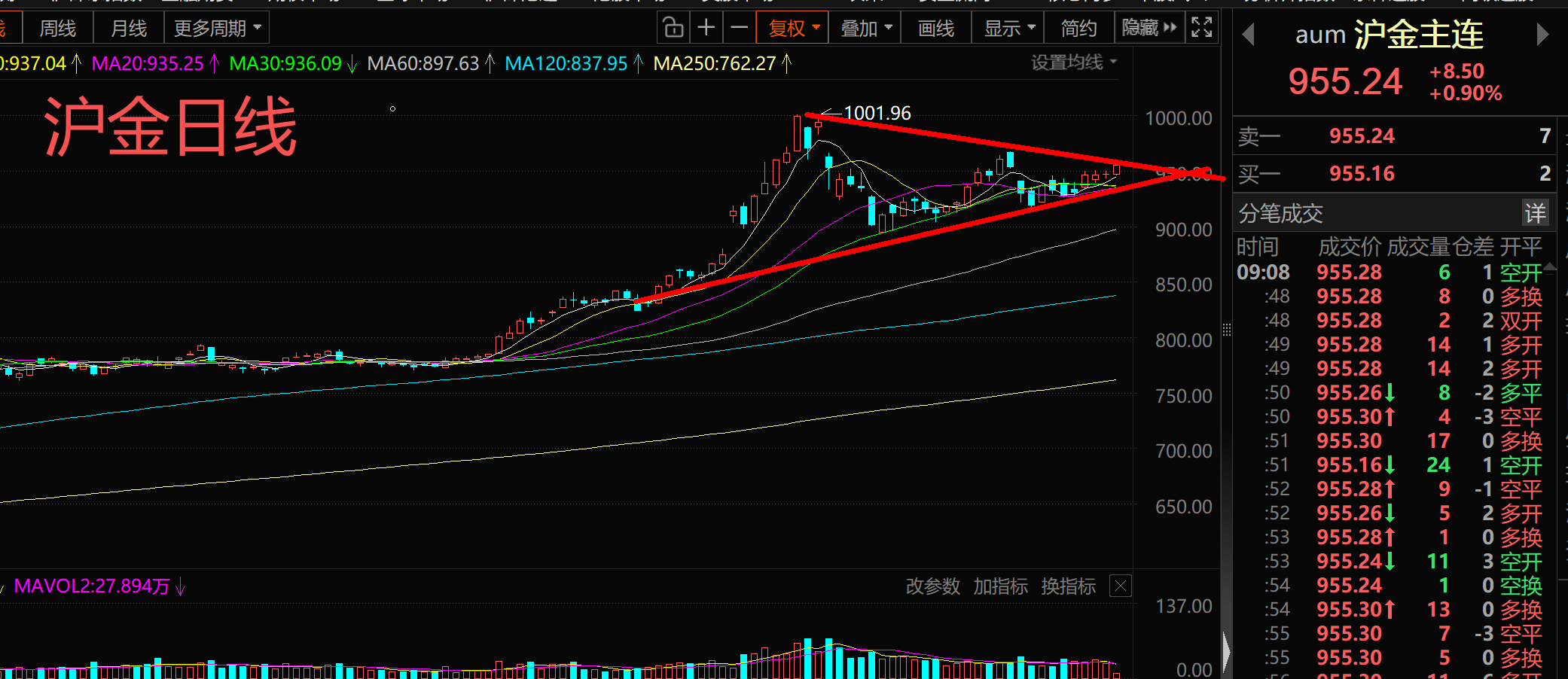This screenshot has width=1568, height=679.
Task: Go to previous contract with left arrow
Action: point(1248,35)
